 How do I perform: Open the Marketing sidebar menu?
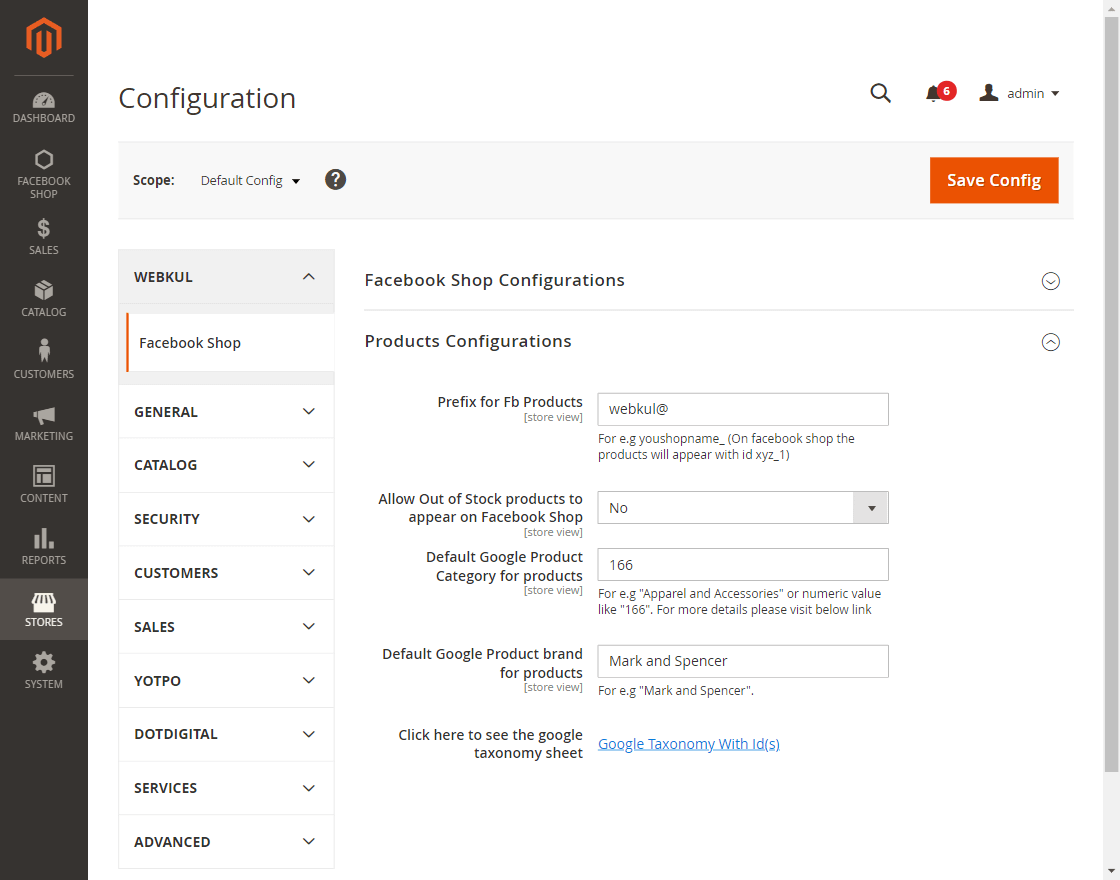point(44,423)
